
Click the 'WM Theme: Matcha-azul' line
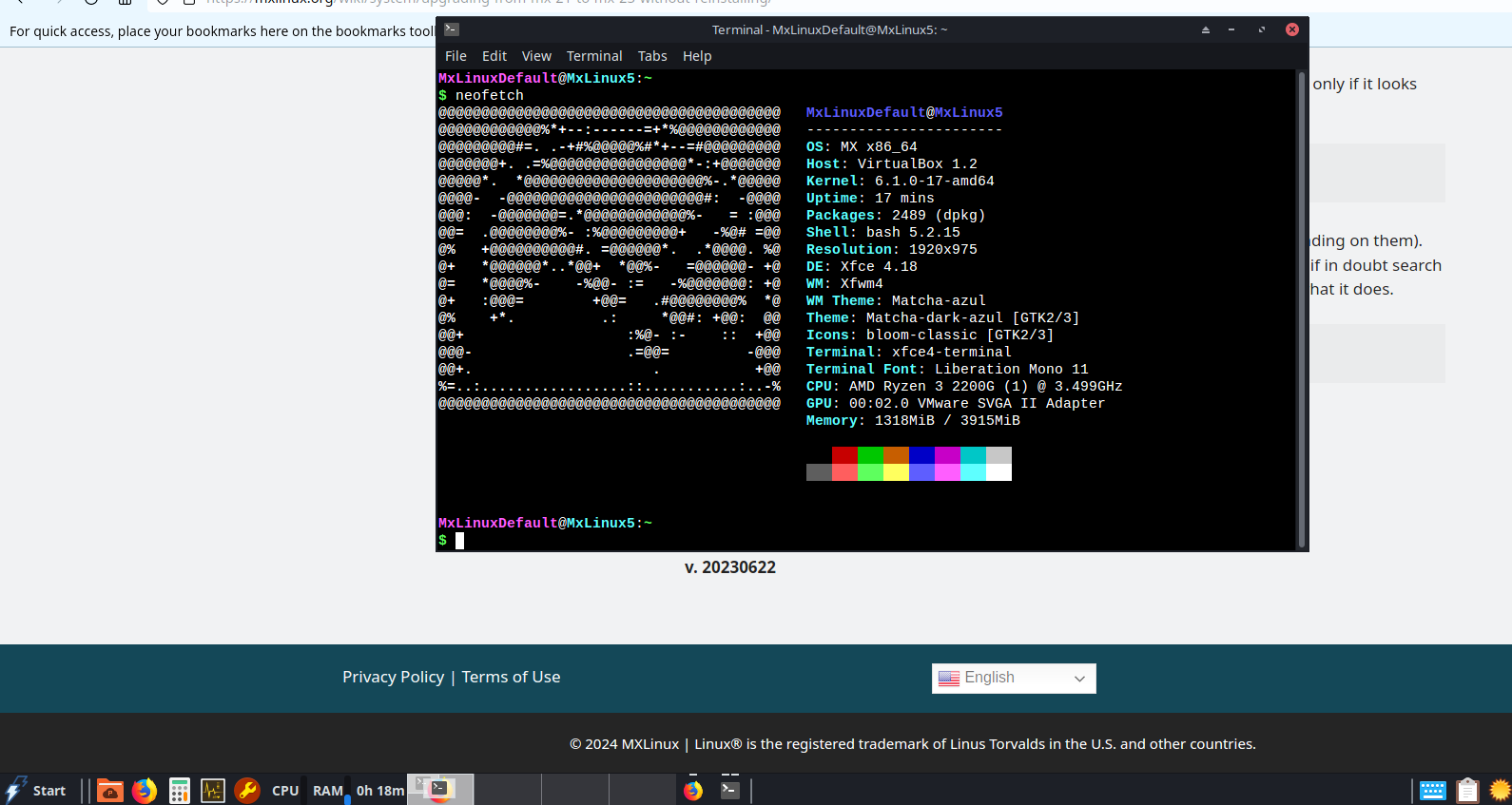click(896, 300)
